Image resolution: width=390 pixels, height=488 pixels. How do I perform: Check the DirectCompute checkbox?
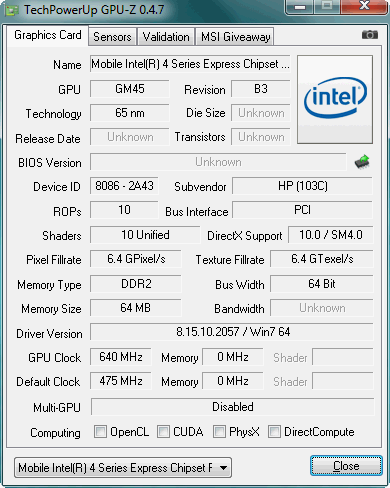[x=274, y=432]
